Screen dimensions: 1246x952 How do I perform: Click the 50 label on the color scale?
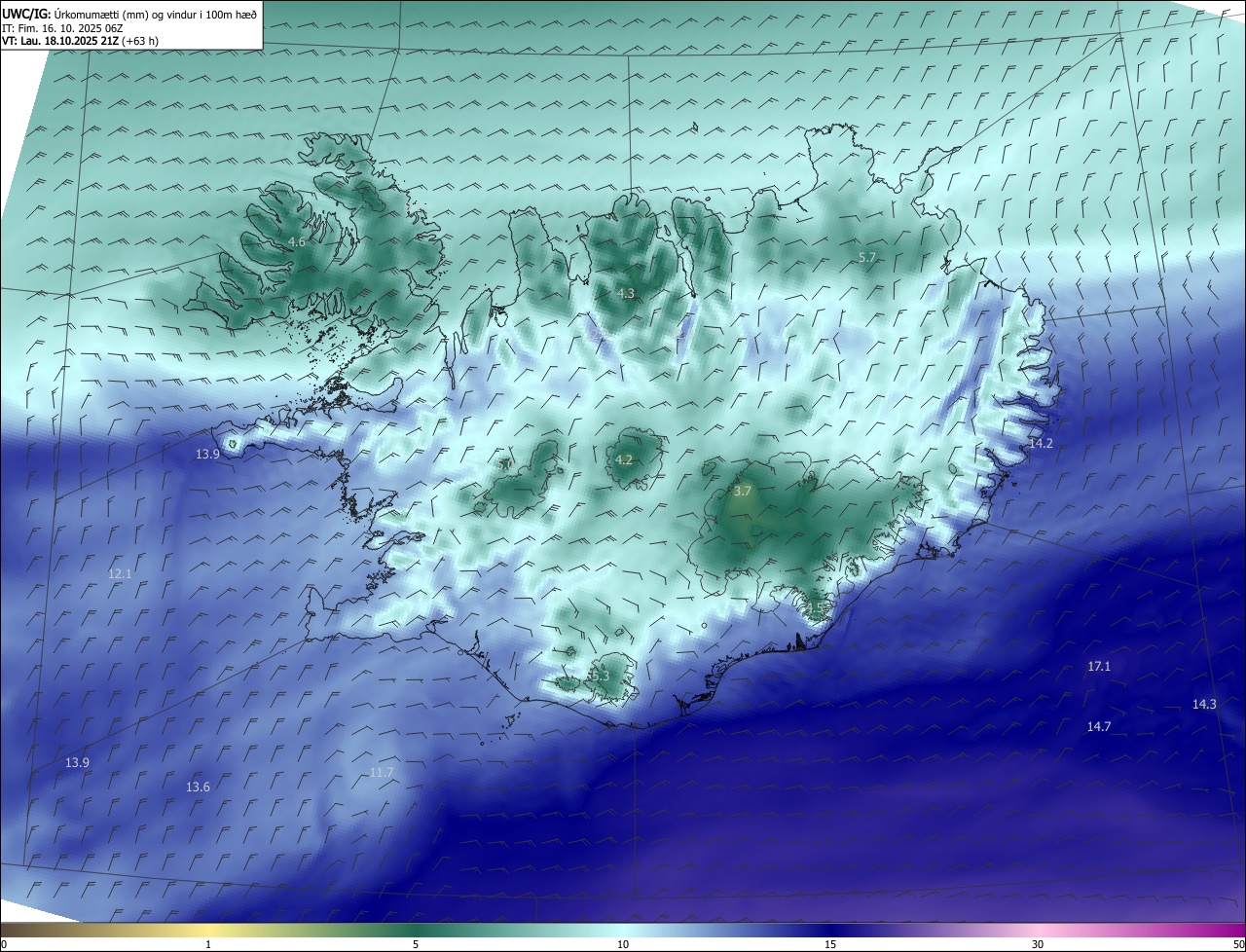(x=1238, y=944)
